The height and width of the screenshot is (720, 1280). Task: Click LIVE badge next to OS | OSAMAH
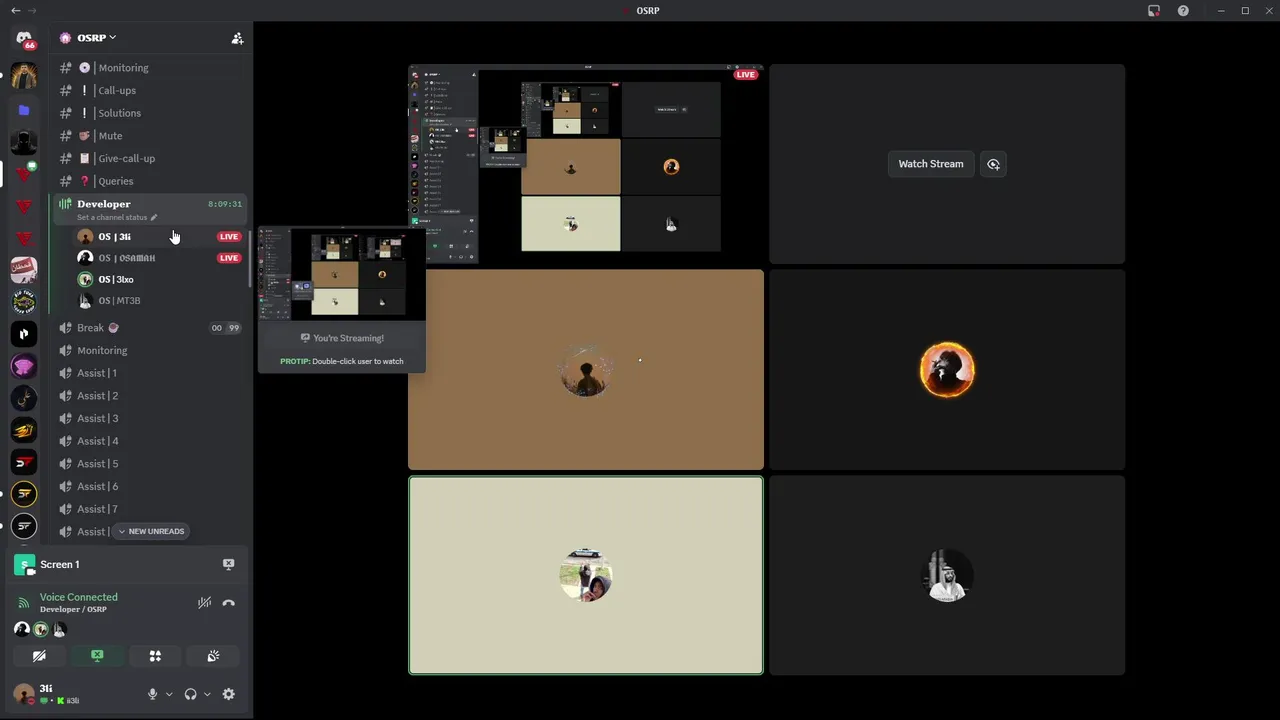click(x=229, y=258)
